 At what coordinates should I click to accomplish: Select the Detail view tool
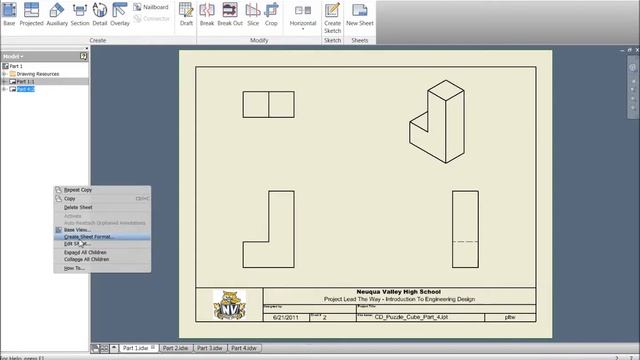(x=100, y=14)
